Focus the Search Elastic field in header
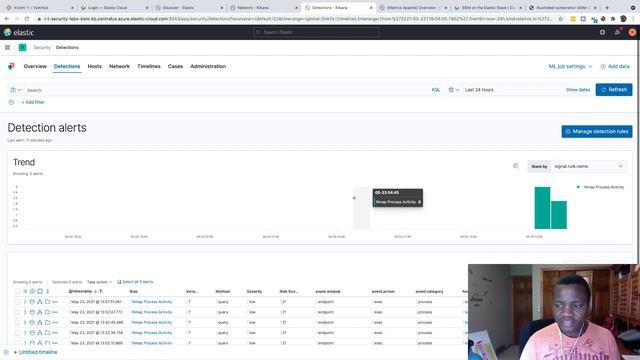 pyautogui.click(x=316, y=32)
